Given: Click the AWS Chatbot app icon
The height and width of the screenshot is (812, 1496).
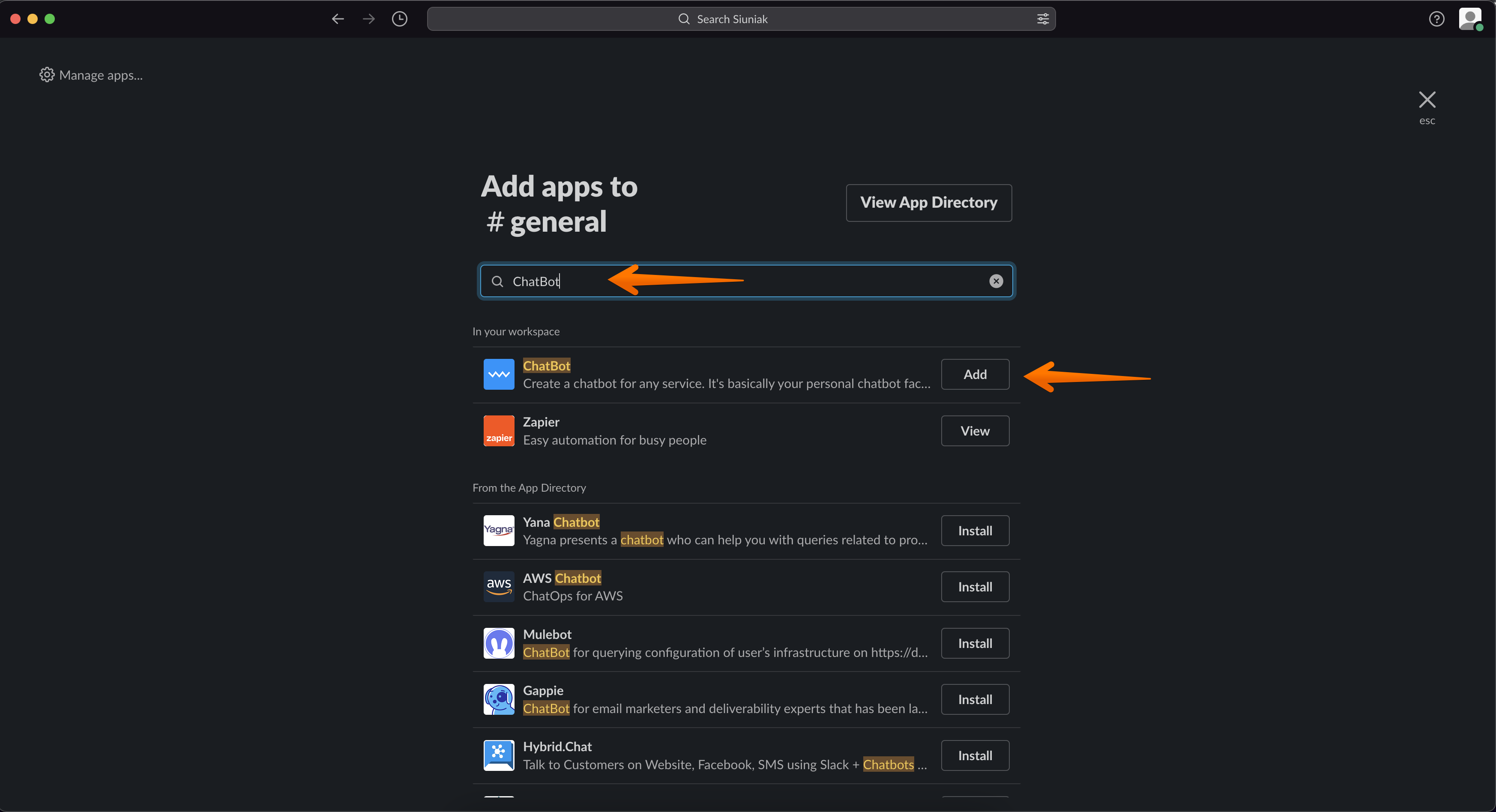Looking at the screenshot, I should pos(499,587).
